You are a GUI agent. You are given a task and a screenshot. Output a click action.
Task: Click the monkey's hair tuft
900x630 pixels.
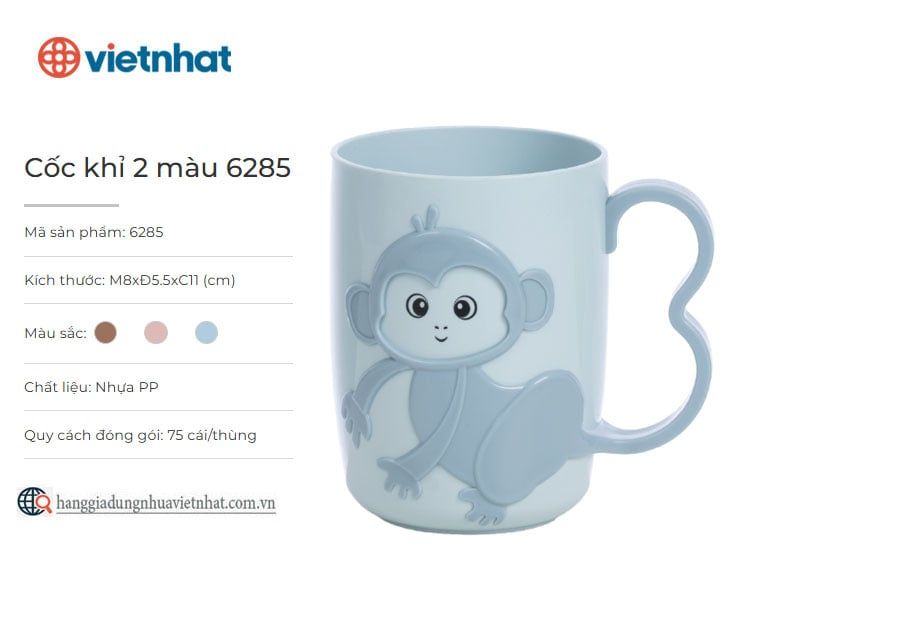pos(426,219)
